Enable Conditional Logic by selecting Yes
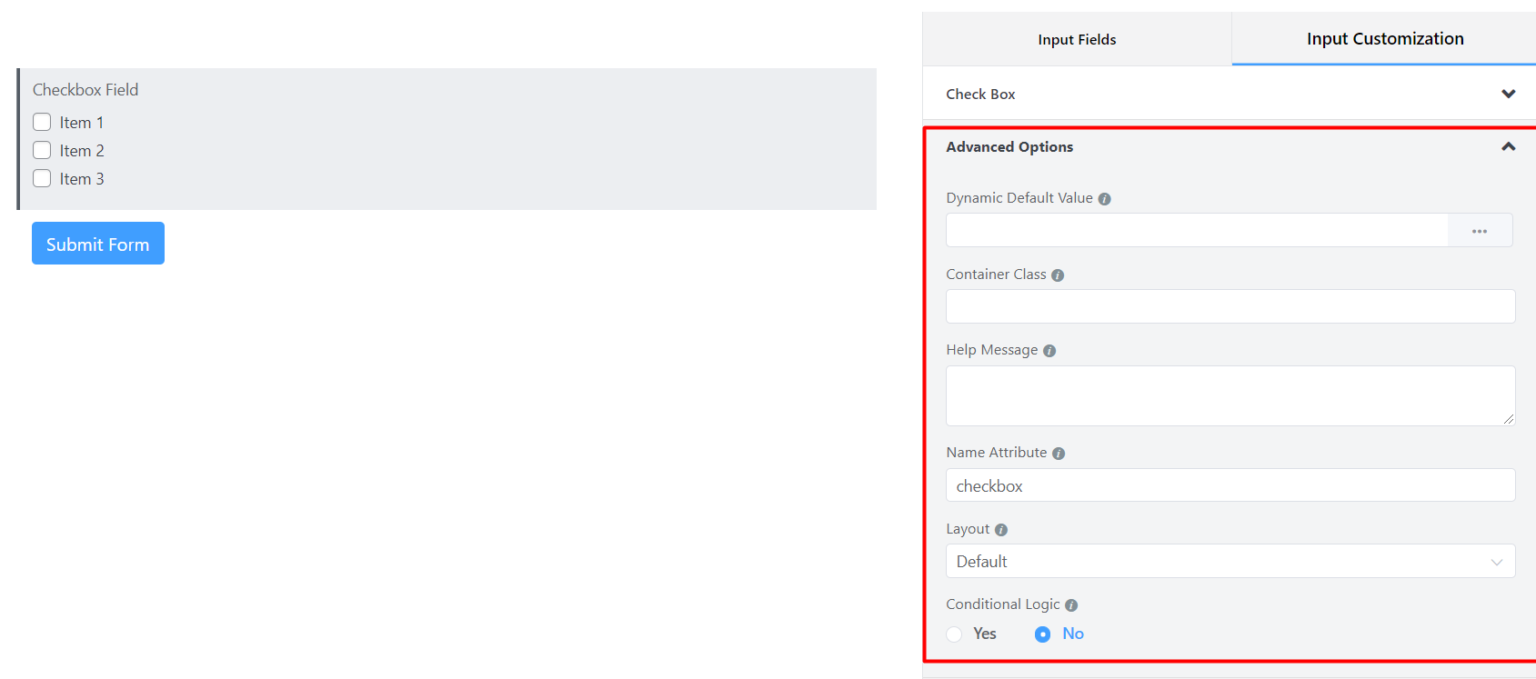This screenshot has height=679, width=1536. 953,633
